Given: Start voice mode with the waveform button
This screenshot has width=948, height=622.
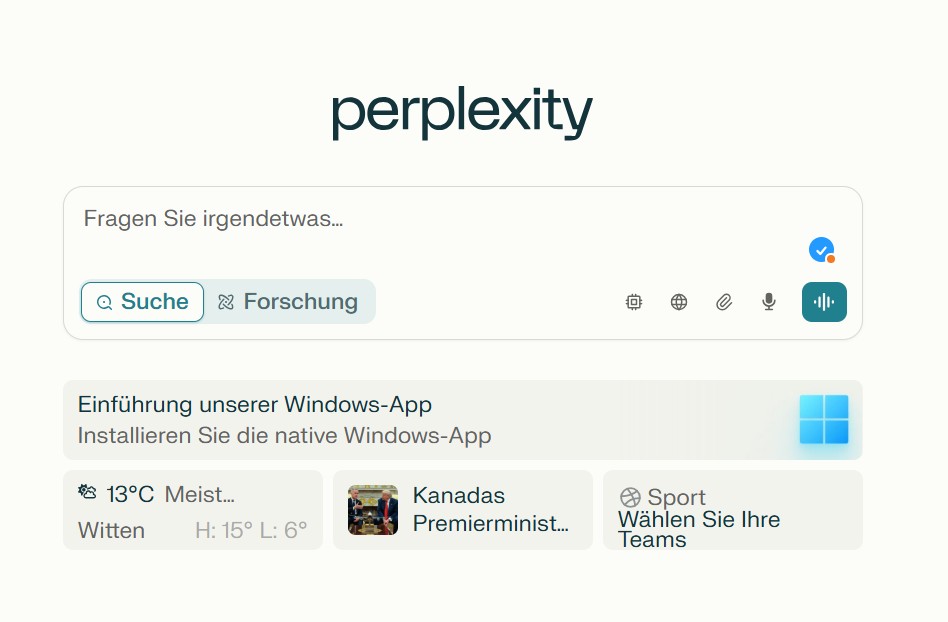Looking at the screenshot, I should pyautogui.click(x=824, y=302).
